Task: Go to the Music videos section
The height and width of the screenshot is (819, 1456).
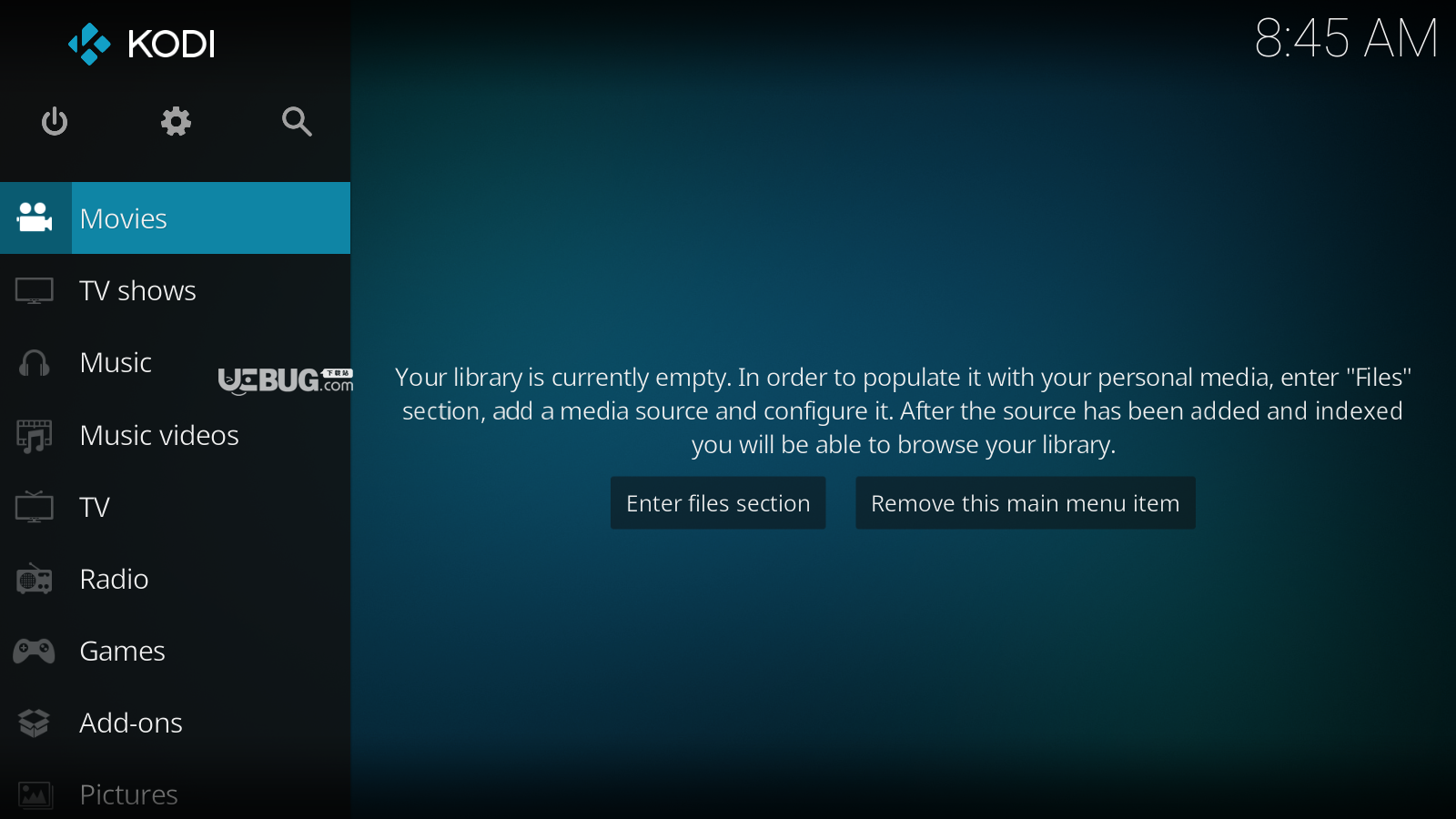Action: tap(159, 436)
